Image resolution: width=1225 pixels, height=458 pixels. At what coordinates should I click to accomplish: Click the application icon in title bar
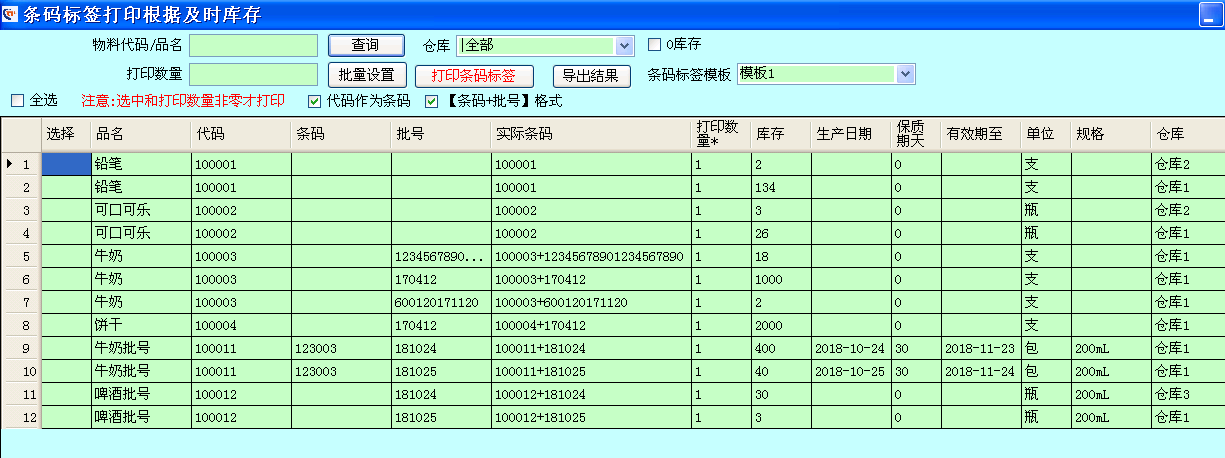(11, 13)
